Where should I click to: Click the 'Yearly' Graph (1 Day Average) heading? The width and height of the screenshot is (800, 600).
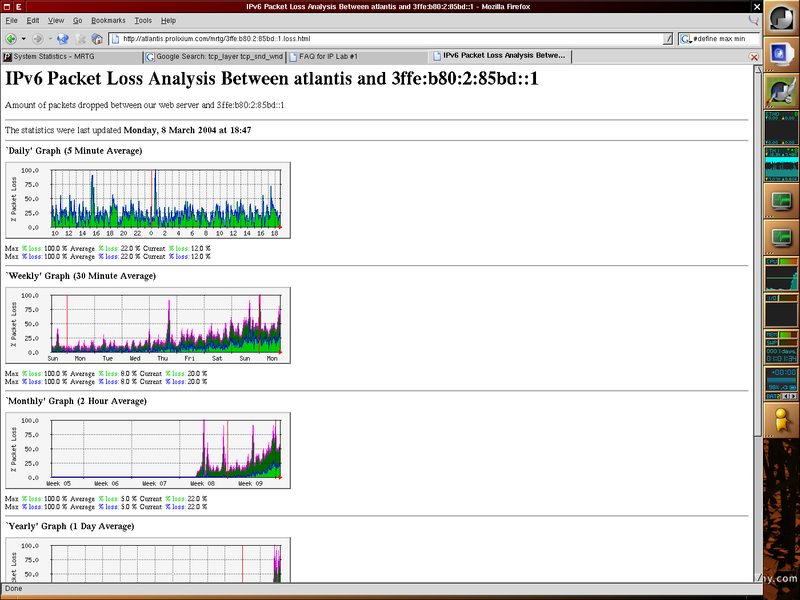(70, 526)
